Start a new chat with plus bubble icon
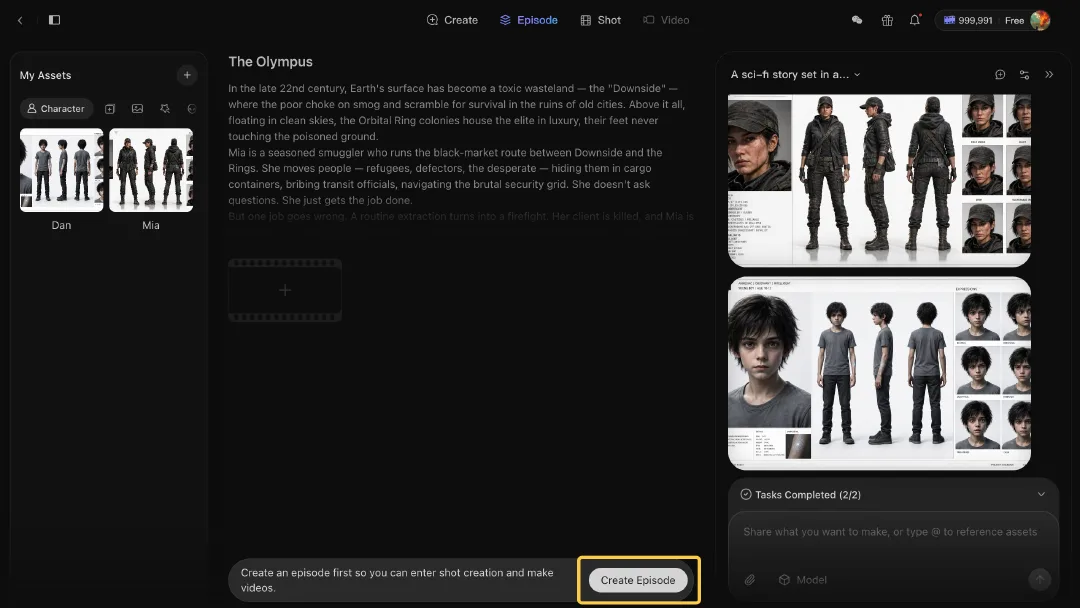Screen dimensions: 1080x608 [x=1000, y=74]
